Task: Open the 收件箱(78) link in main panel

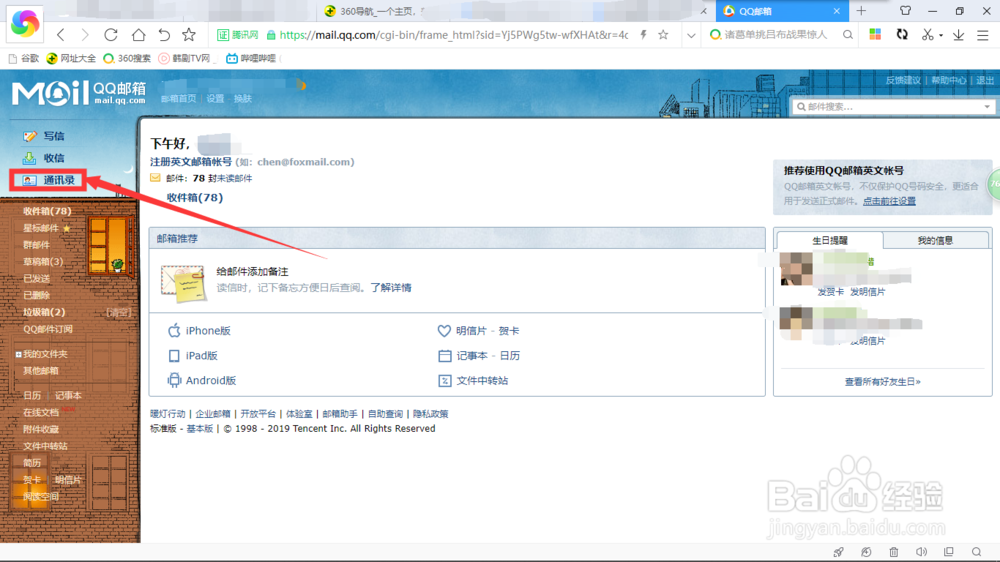Action: [x=195, y=198]
